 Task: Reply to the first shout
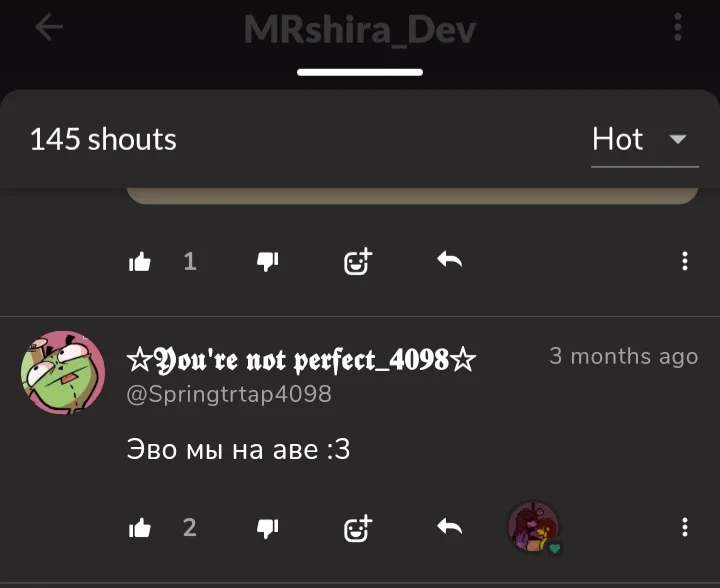[x=450, y=260]
